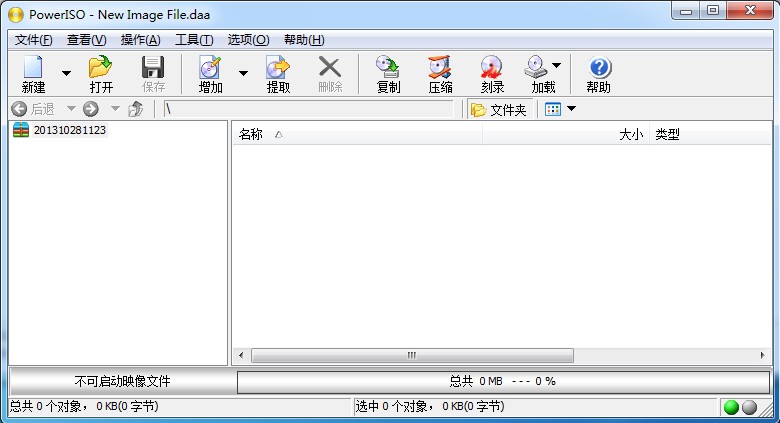Image resolution: width=780 pixels, height=423 pixels.
Task: Open the 选项(O) menu
Action: tap(248, 40)
